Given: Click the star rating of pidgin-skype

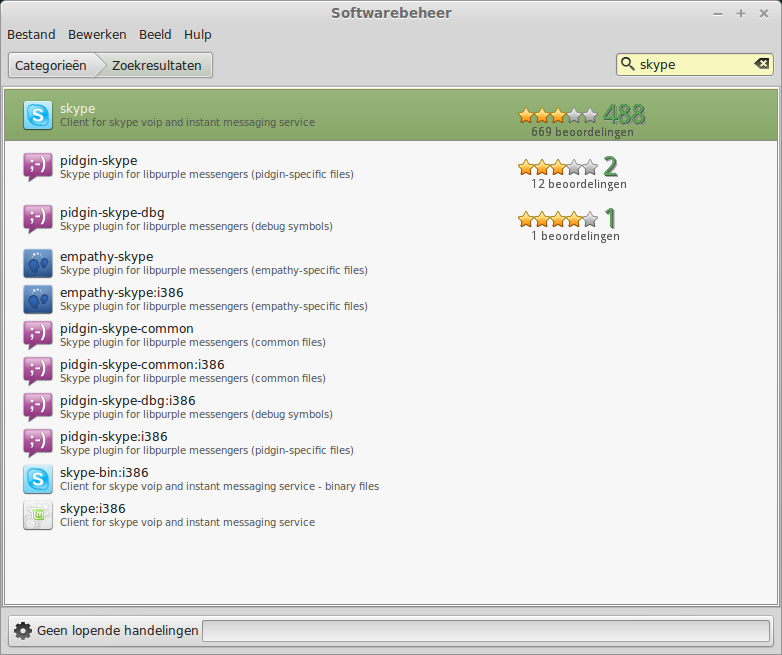Looking at the screenshot, I should tap(558, 168).
